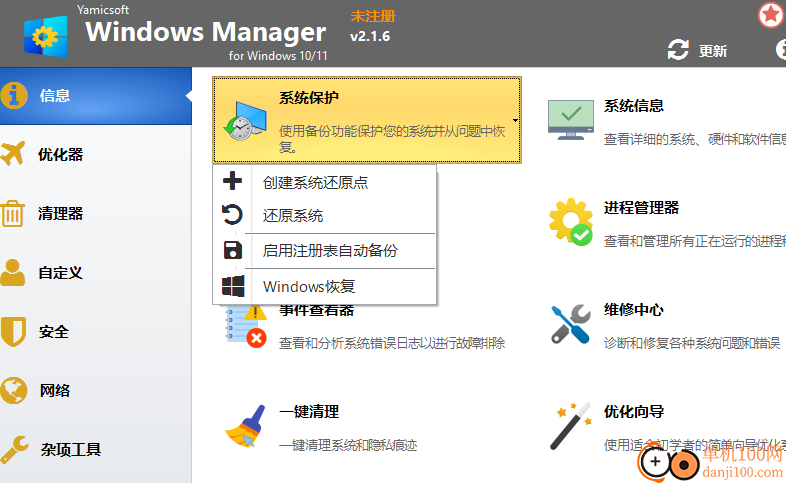Open the 优化器 sidebar section
The width and height of the screenshot is (786, 483).
(96, 154)
